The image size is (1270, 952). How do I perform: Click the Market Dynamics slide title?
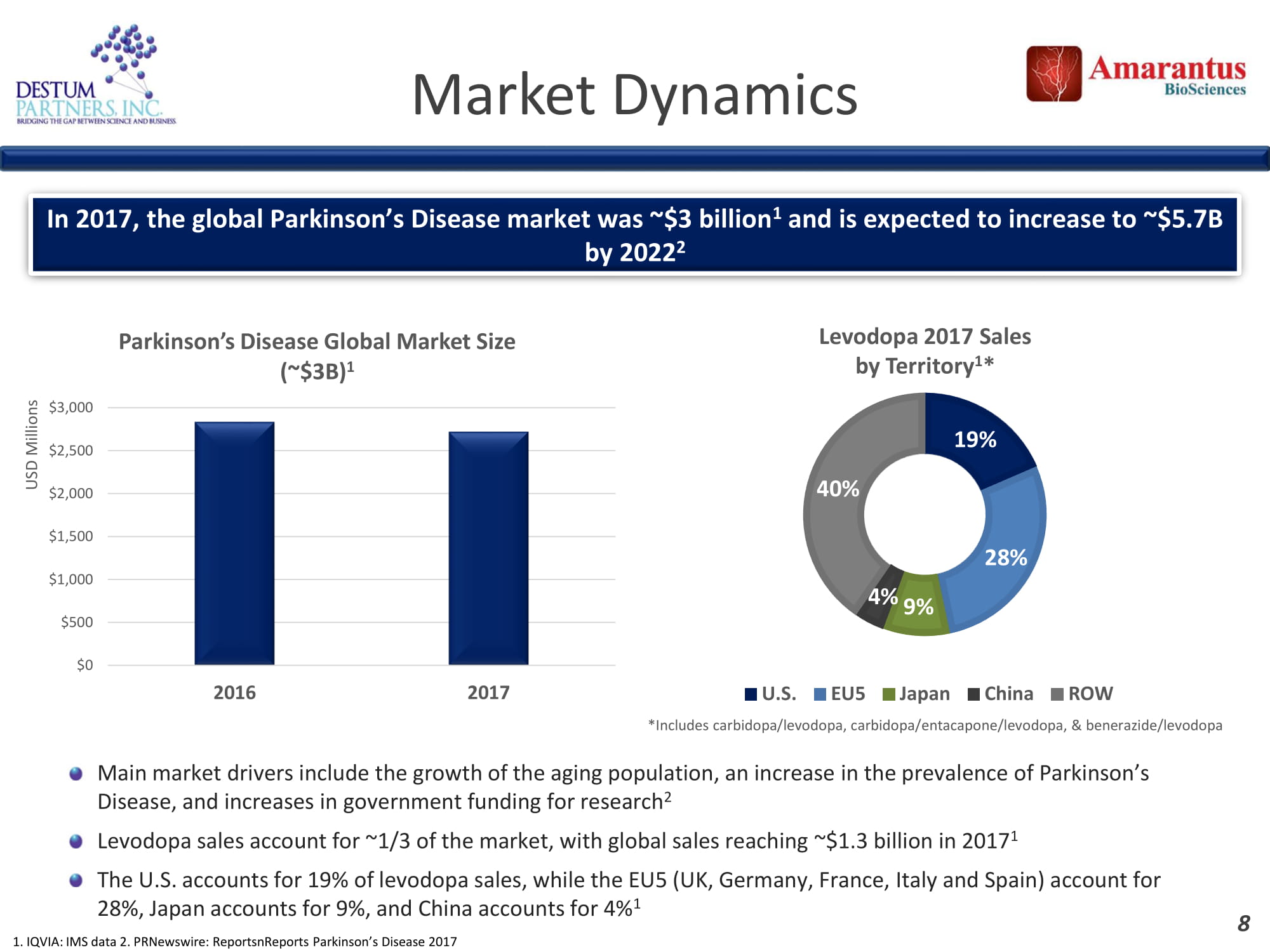pyautogui.click(x=634, y=95)
